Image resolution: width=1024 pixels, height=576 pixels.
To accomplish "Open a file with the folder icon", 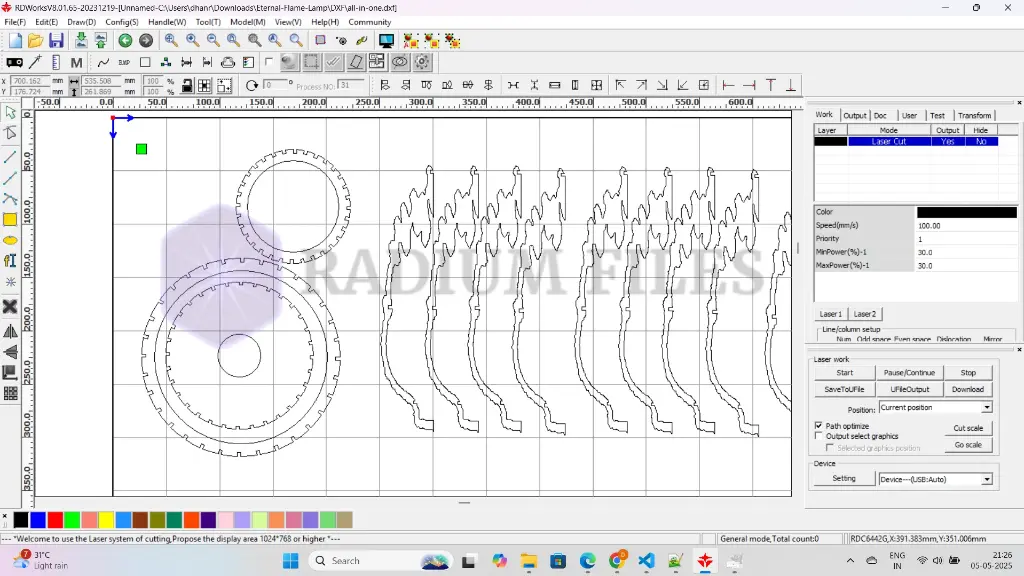I will [35, 40].
